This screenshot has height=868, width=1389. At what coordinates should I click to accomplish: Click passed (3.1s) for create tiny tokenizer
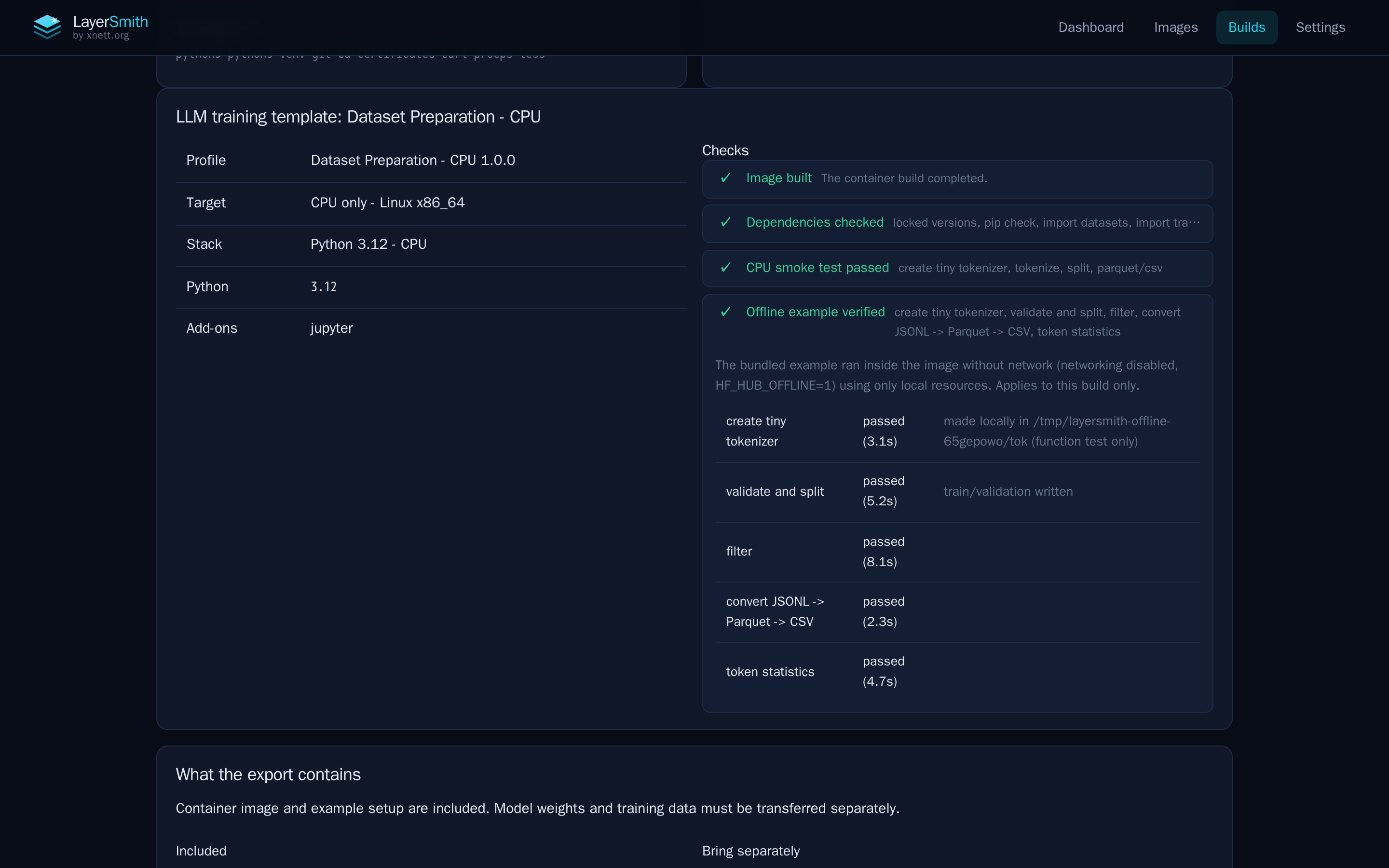(x=884, y=431)
